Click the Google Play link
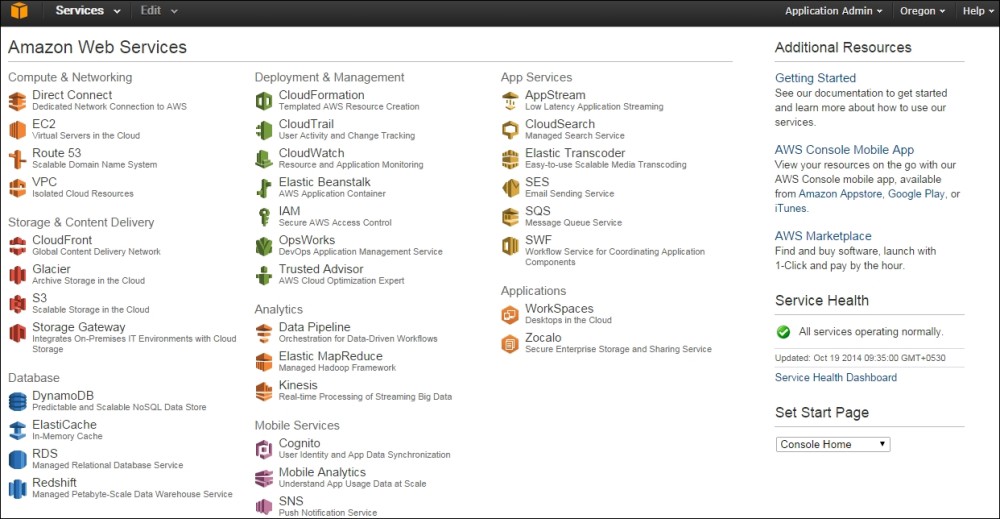 click(916, 194)
